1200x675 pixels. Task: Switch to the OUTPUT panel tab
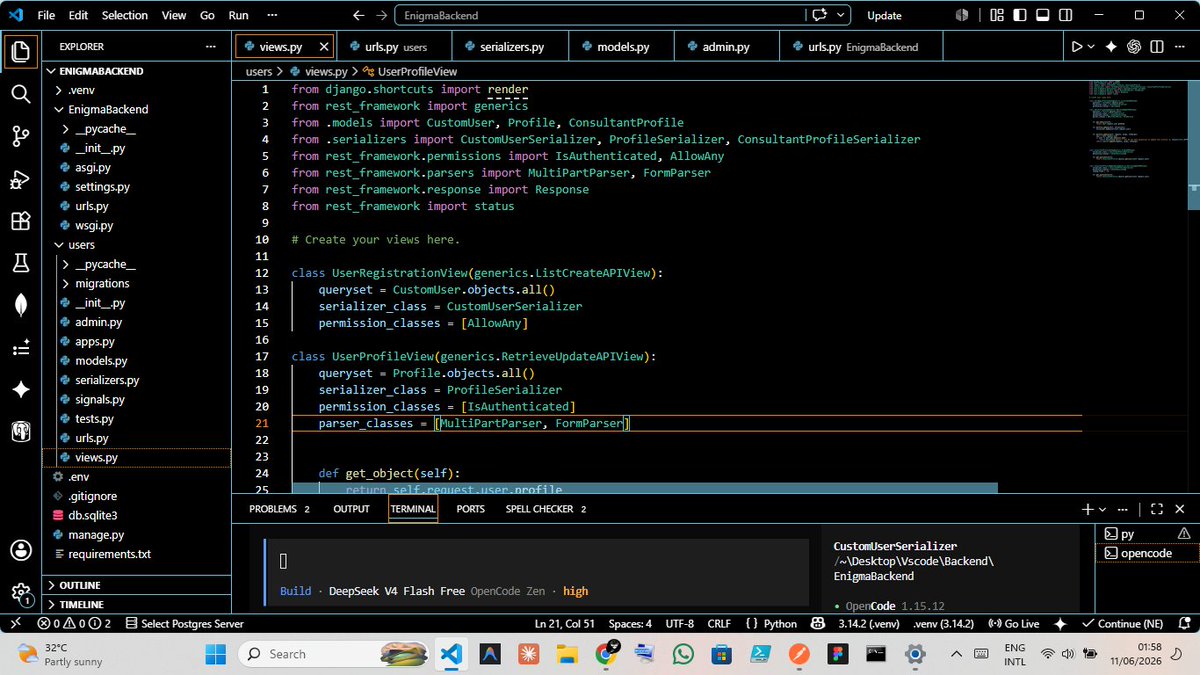tap(351, 508)
